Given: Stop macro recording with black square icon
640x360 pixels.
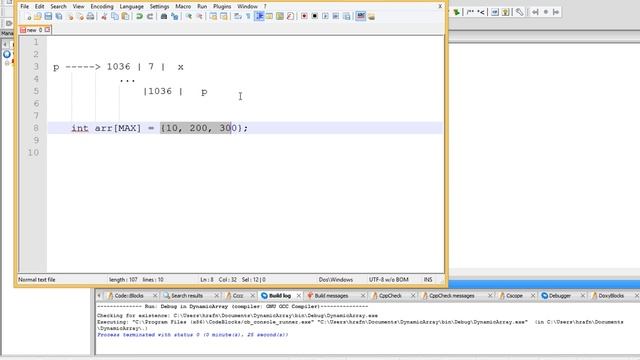Looking at the screenshot, I should [315, 16].
